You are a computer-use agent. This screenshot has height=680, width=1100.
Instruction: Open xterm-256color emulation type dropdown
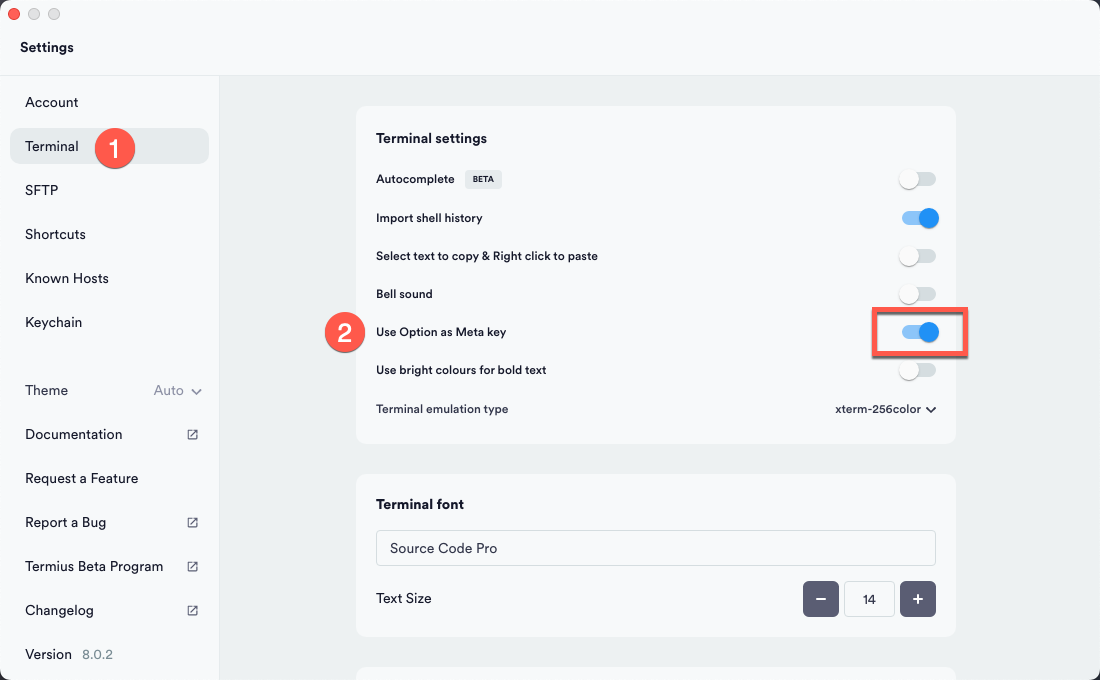click(885, 409)
